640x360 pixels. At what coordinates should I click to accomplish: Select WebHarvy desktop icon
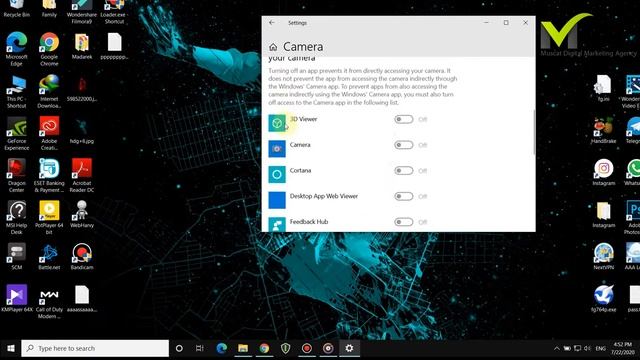tap(82, 214)
